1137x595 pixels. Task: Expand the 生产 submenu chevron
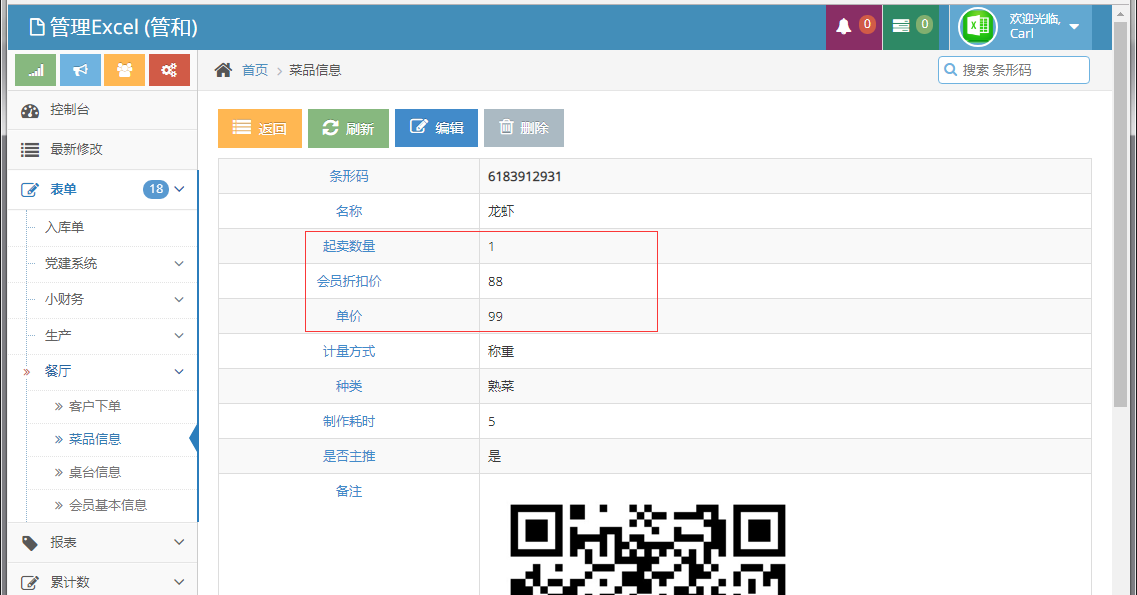pos(179,336)
